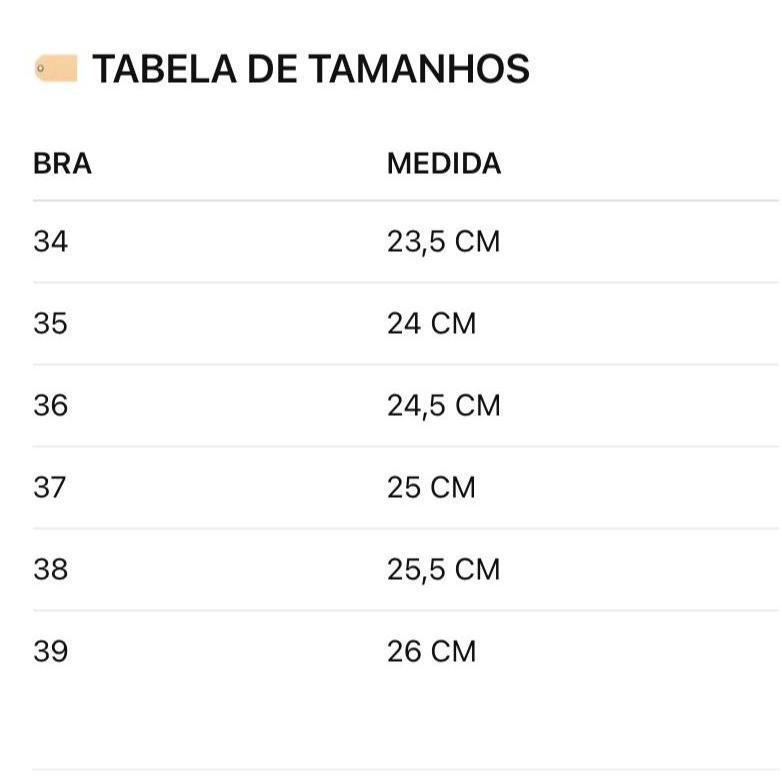Select the 24 CM measurement

point(432,323)
